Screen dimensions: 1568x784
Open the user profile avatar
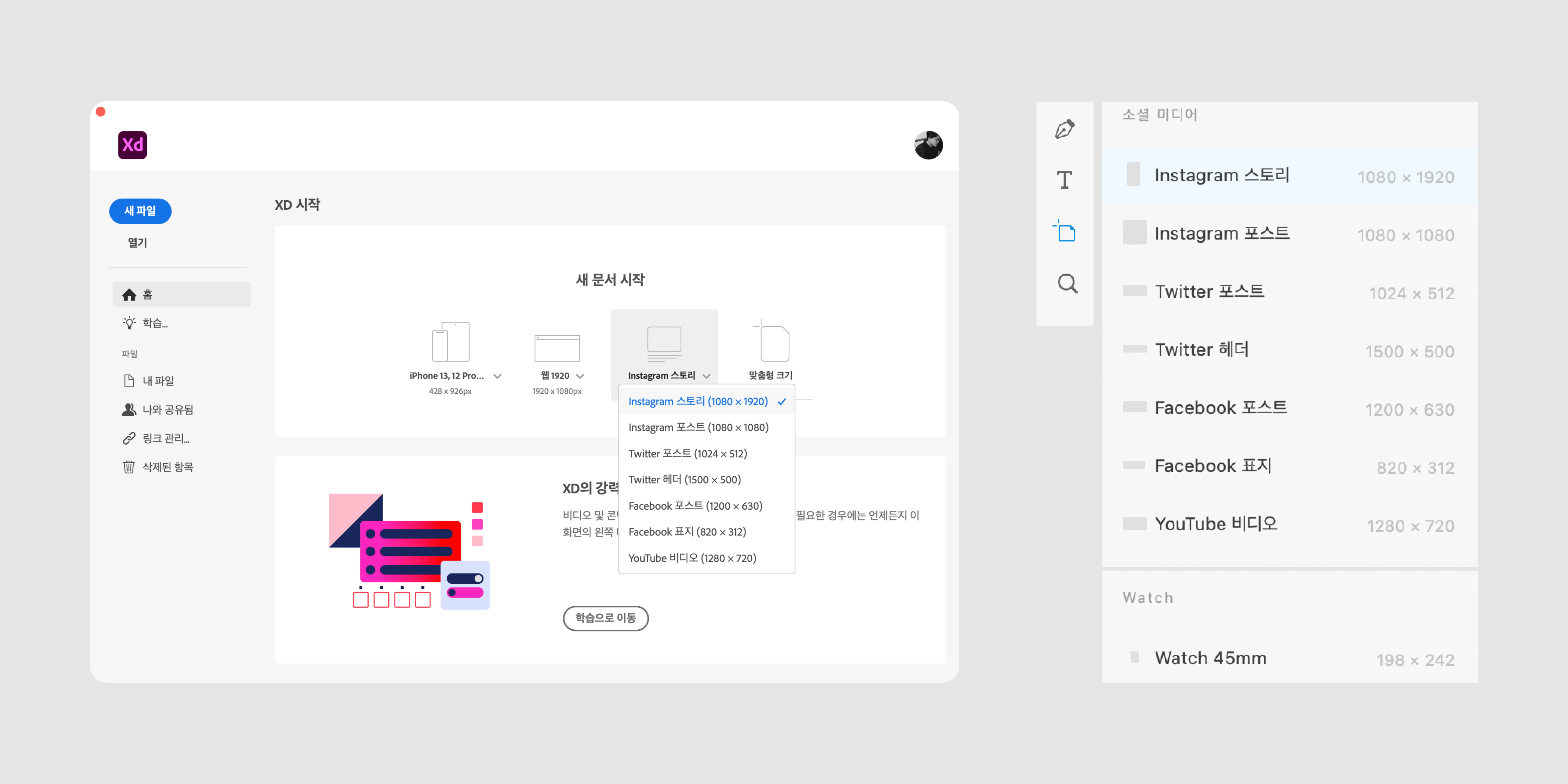click(x=928, y=145)
